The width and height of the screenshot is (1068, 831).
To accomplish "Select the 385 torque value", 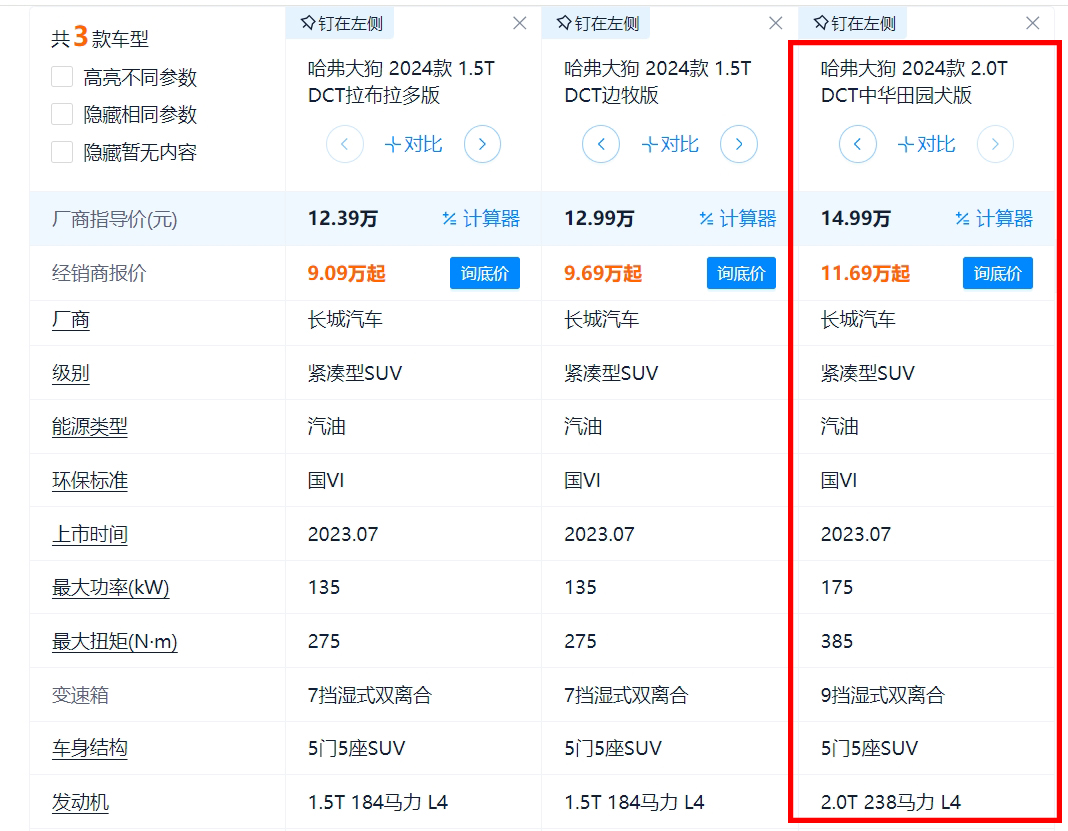I will click(x=836, y=642).
